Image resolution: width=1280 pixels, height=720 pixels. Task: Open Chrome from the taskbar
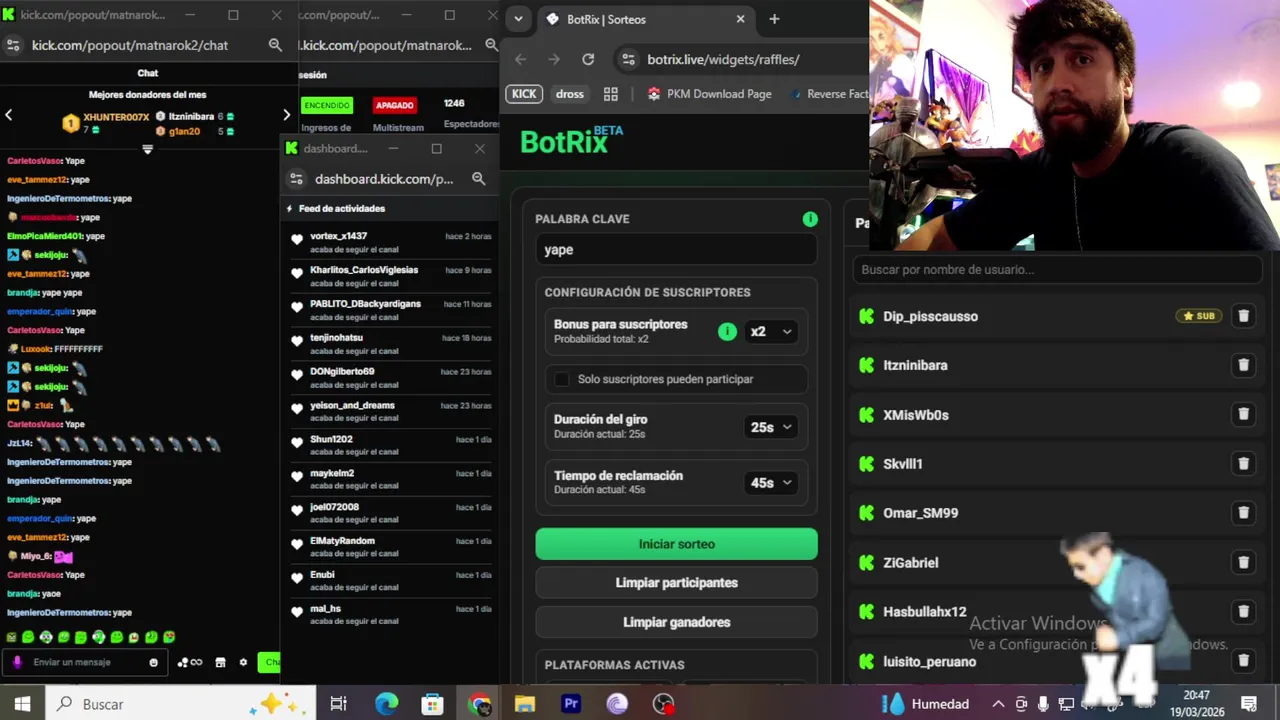(x=479, y=704)
